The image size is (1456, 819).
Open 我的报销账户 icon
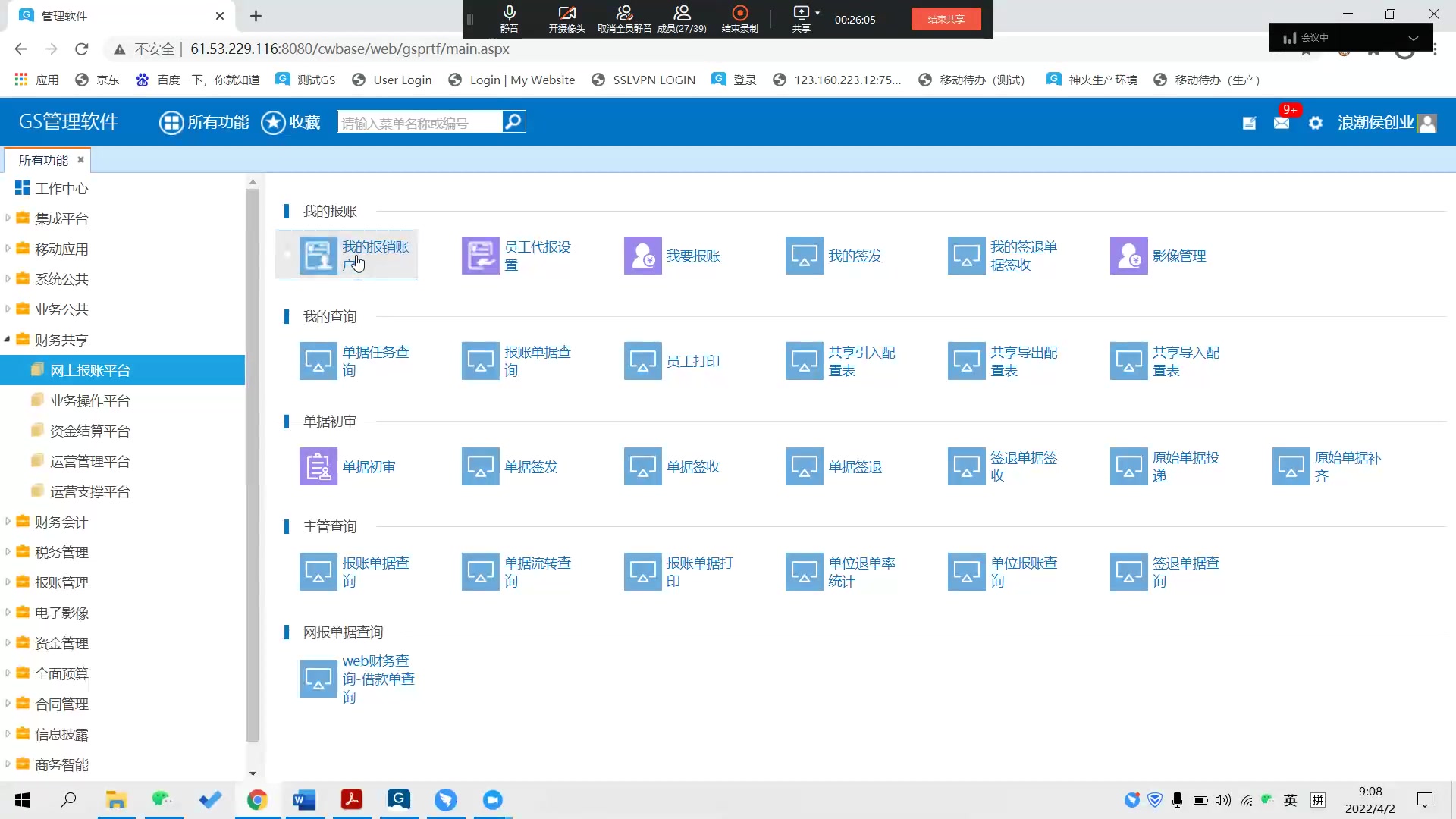tap(318, 256)
